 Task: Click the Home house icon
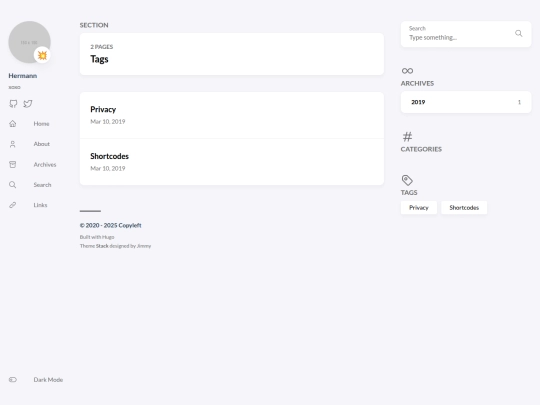pos(13,124)
